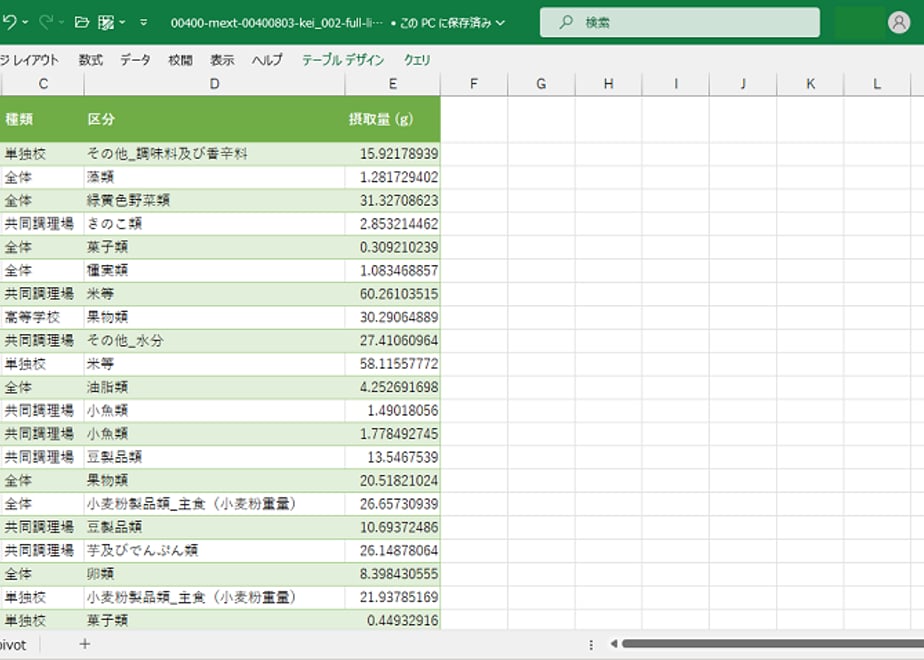Select column H header
The image size is (924, 660).
[608, 84]
